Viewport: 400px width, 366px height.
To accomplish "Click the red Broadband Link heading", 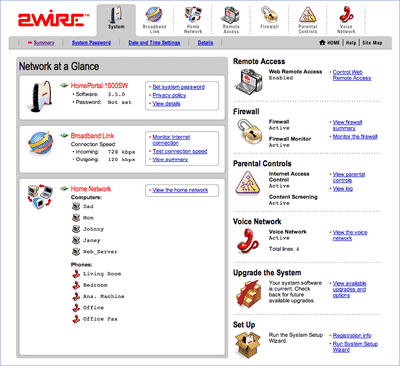I will [92, 136].
